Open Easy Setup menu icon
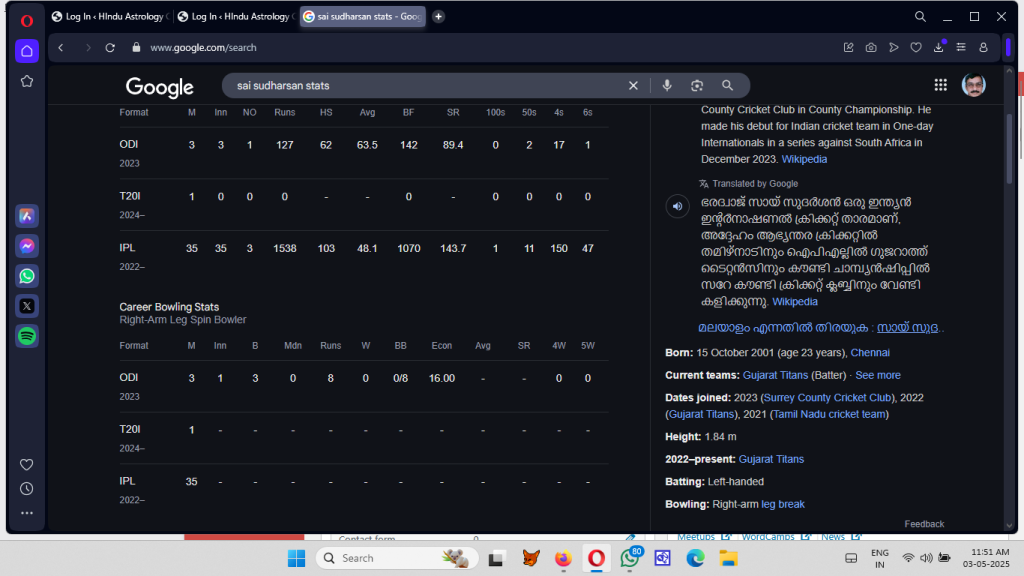The image size is (1024, 576). [x=961, y=48]
